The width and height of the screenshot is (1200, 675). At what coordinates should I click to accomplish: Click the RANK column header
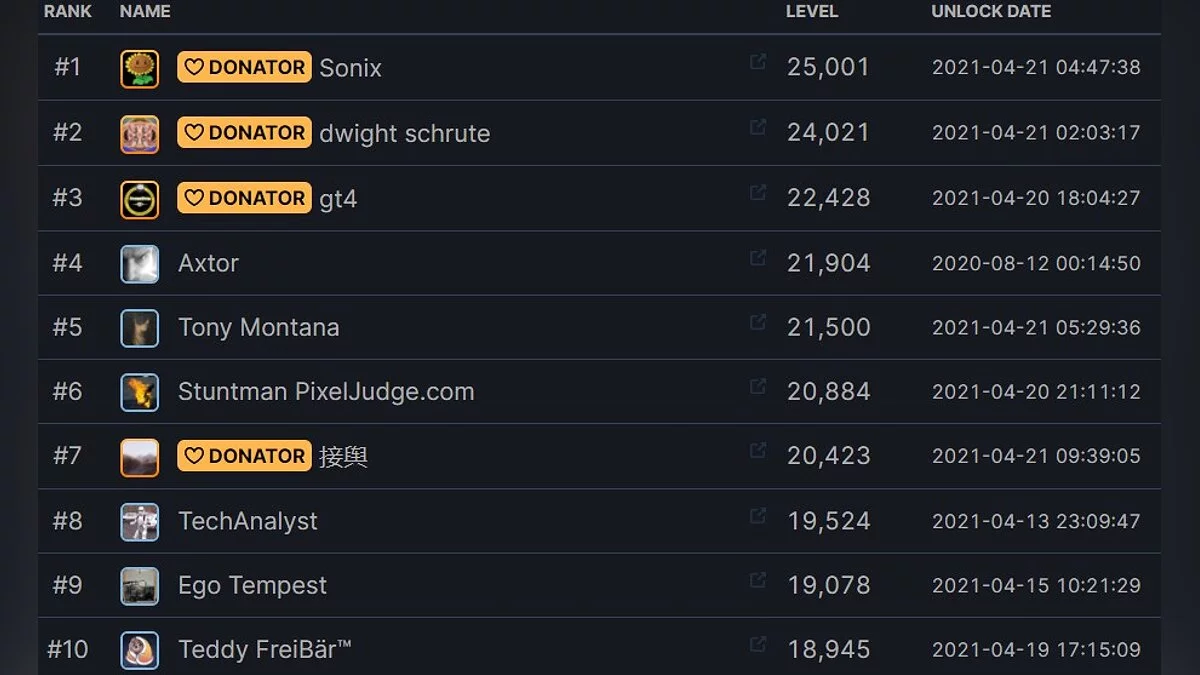(x=68, y=12)
